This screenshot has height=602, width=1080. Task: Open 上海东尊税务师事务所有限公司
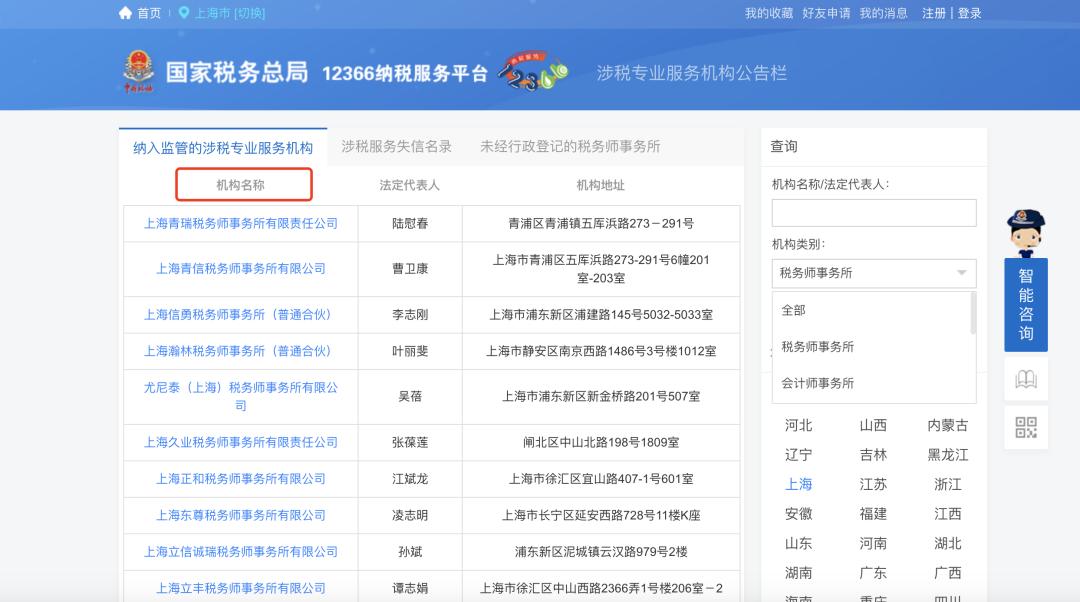[241, 515]
